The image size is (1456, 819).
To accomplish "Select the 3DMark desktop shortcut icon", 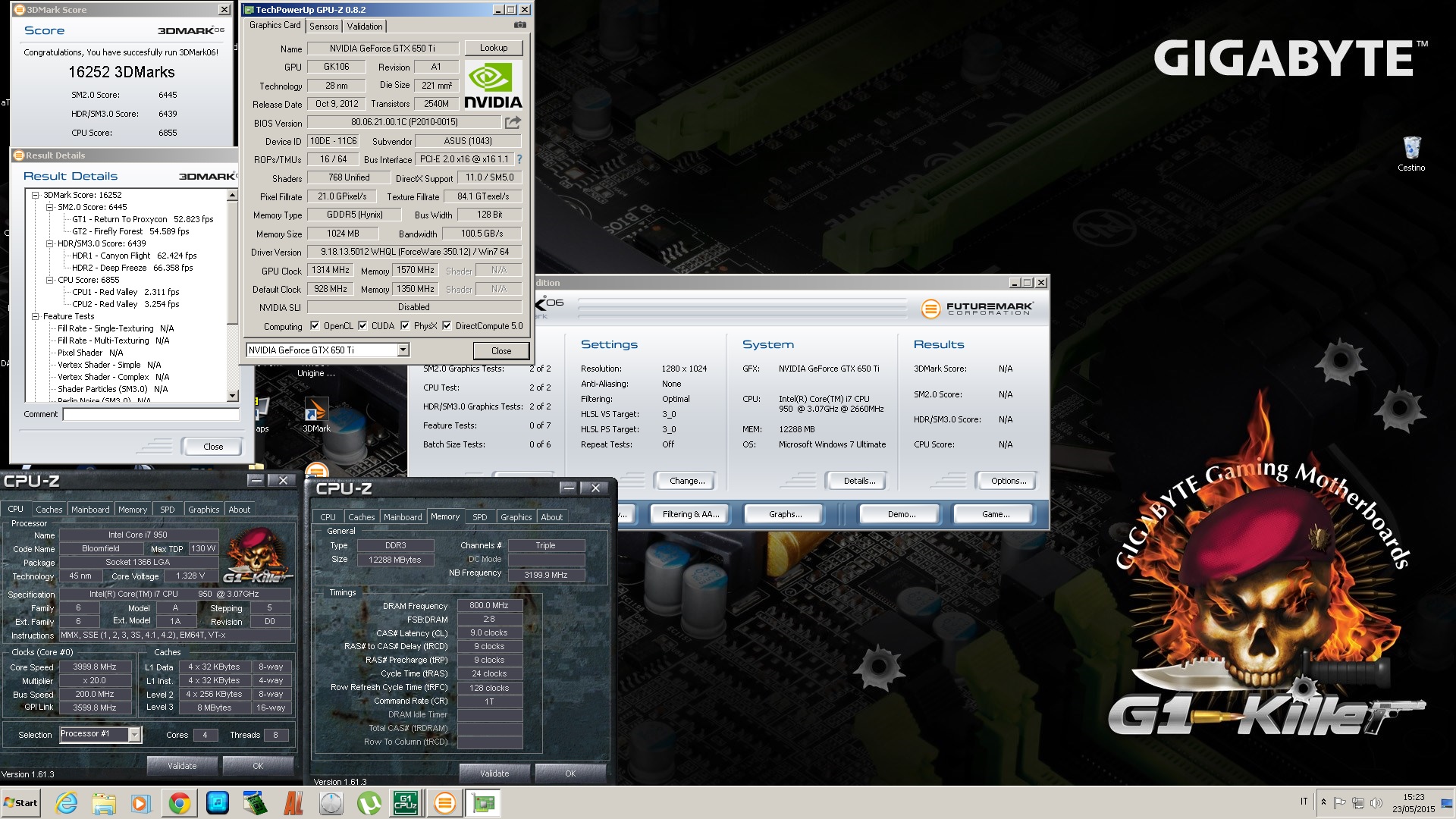I will pyautogui.click(x=316, y=415).
